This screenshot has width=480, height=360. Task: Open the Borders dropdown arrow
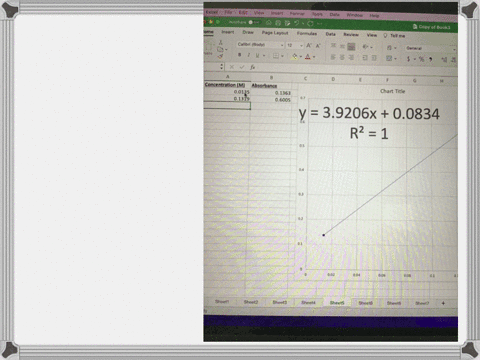point(282,56)
